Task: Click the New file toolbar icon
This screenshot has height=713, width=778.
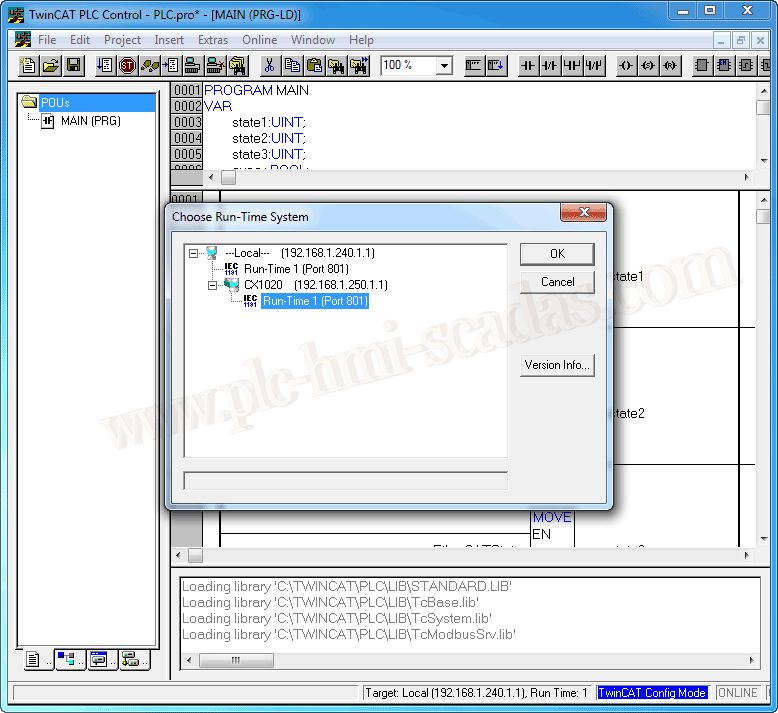Action: click(29, 66)
